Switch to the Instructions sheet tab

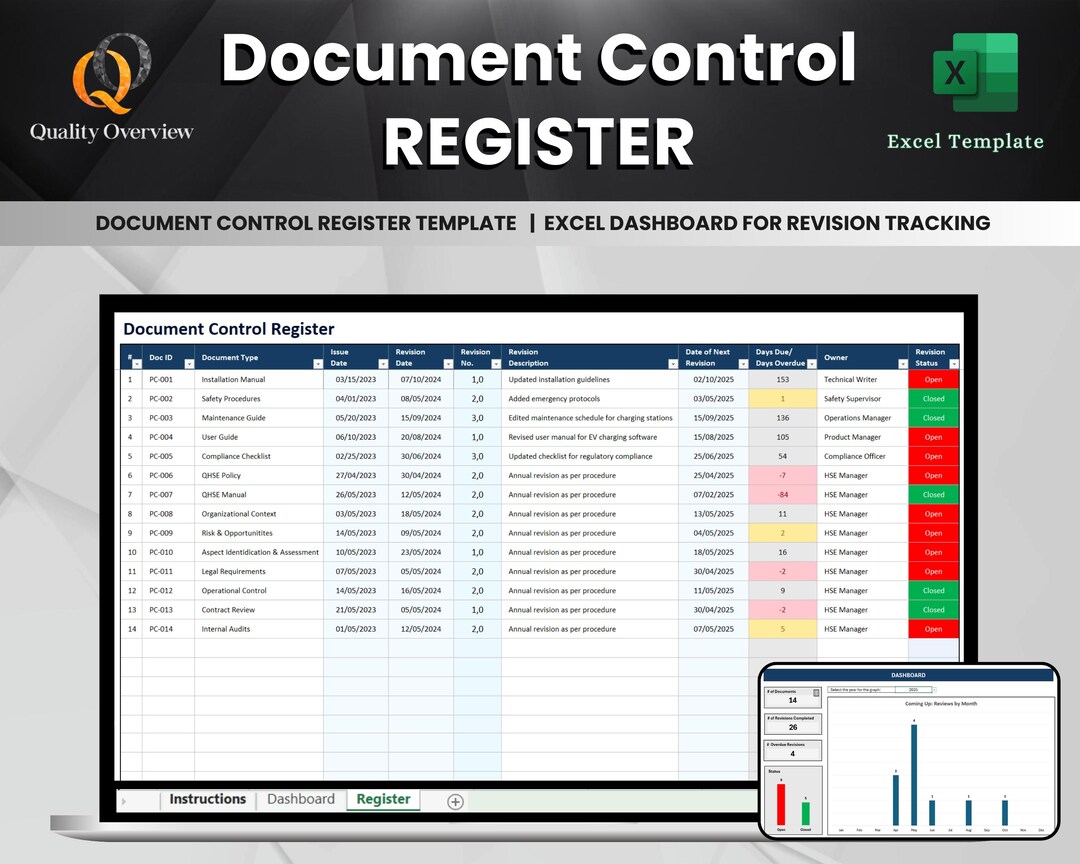click(x=207, y=799)
